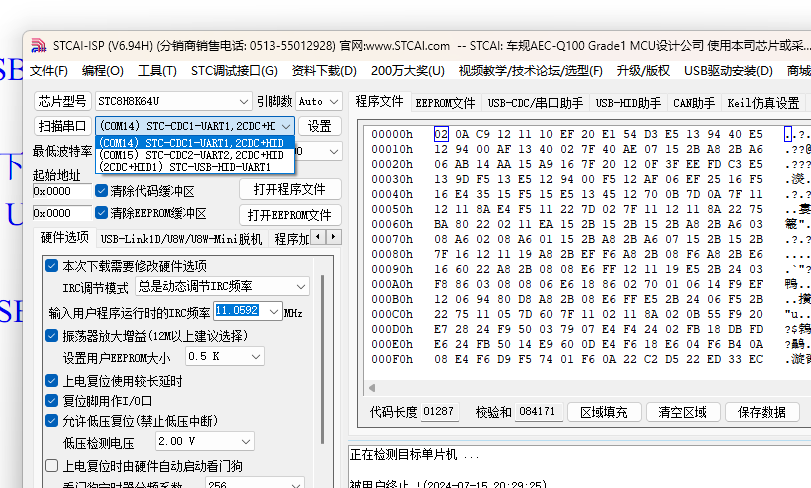Switch to USB-CDC/串口助手 tab

535,103
